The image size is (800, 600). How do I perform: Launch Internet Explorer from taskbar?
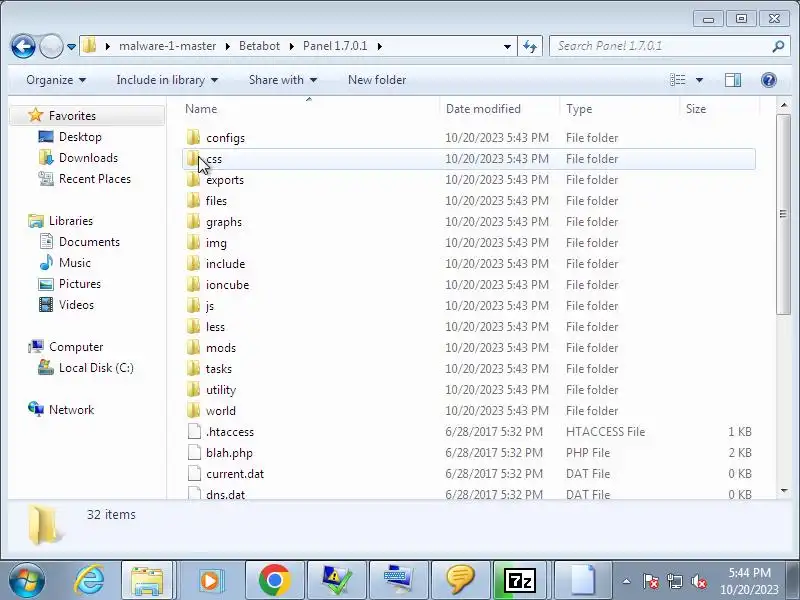pos(89,580)
